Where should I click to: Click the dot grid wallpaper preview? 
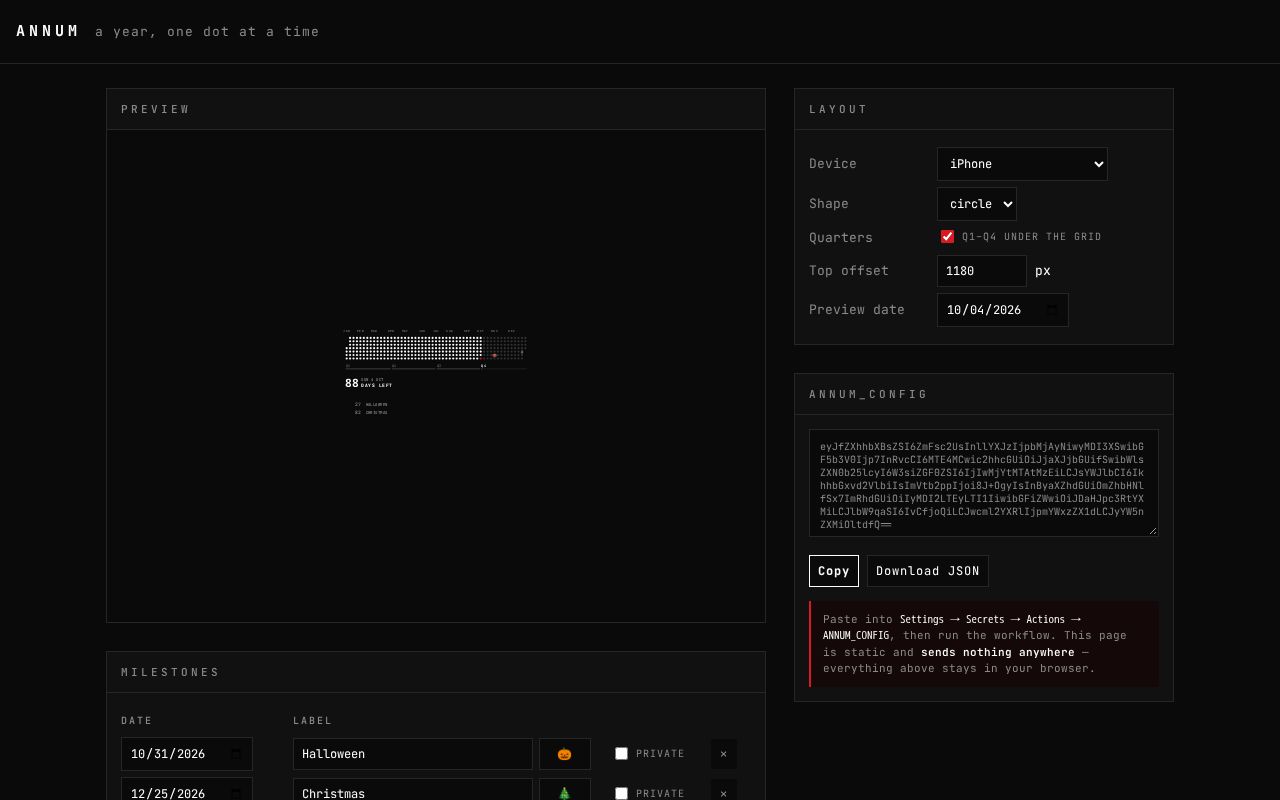coord(435,348)
